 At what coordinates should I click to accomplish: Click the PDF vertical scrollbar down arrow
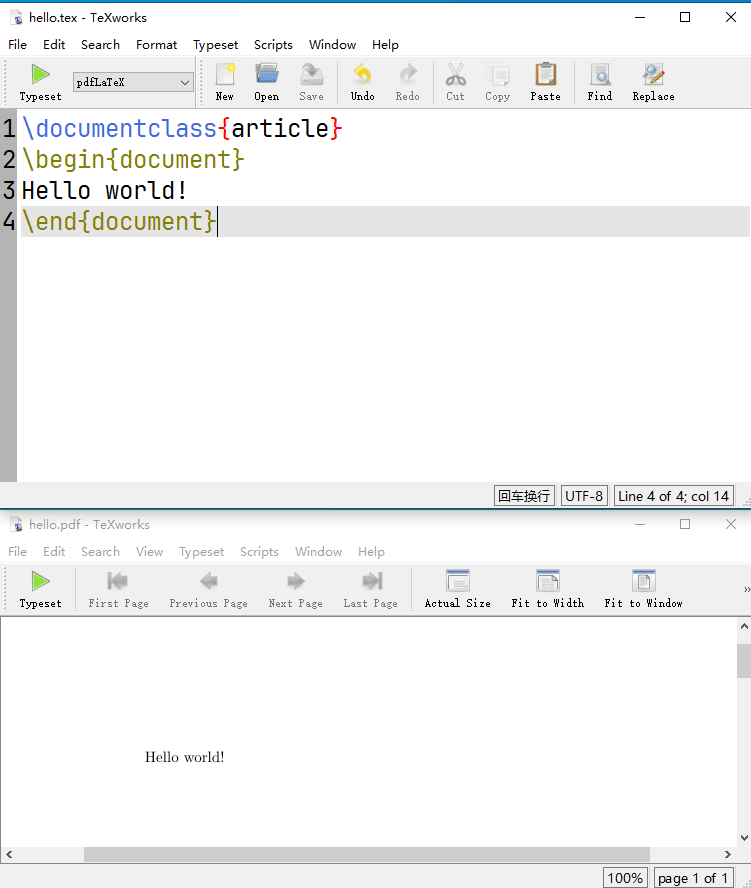(744, 838)
